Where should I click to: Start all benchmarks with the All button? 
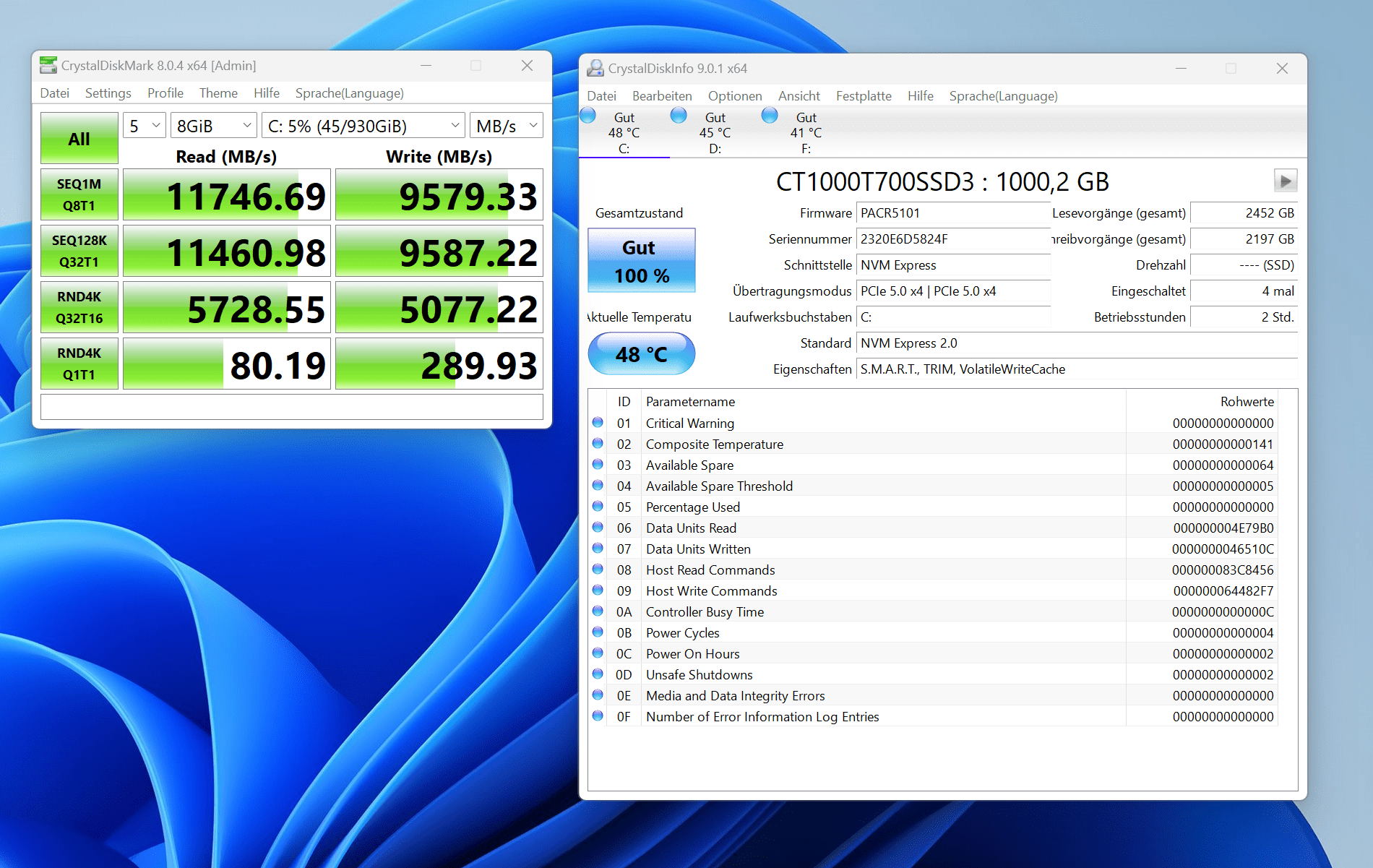[79, 138]
